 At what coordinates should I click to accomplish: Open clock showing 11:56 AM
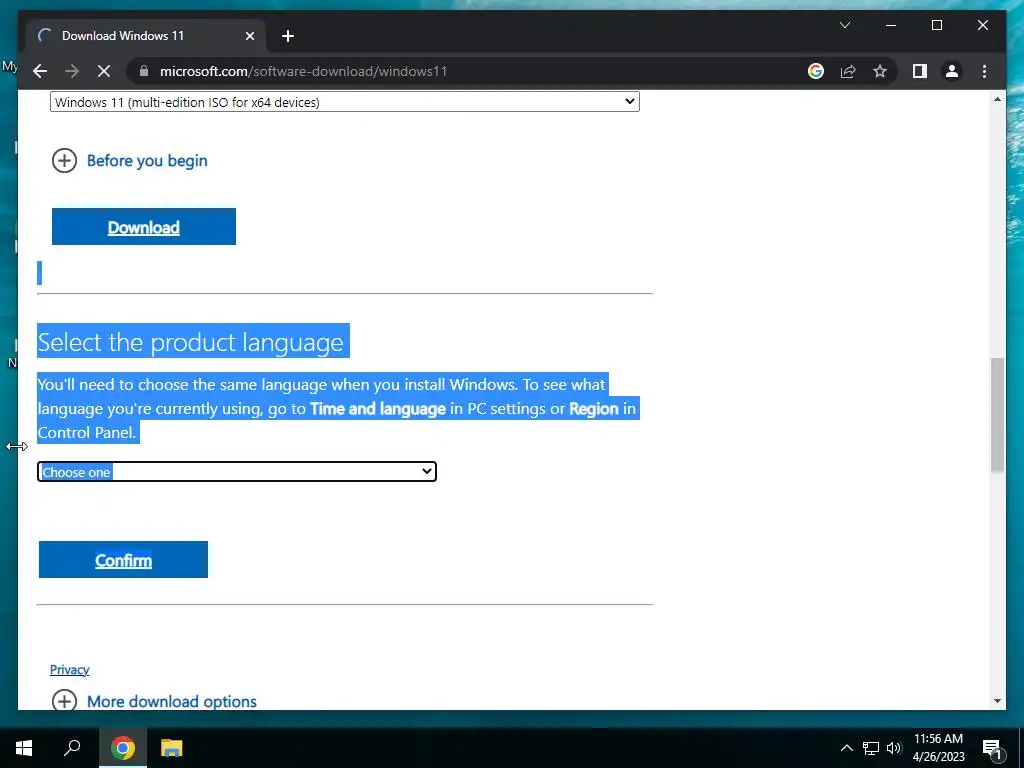938,748
